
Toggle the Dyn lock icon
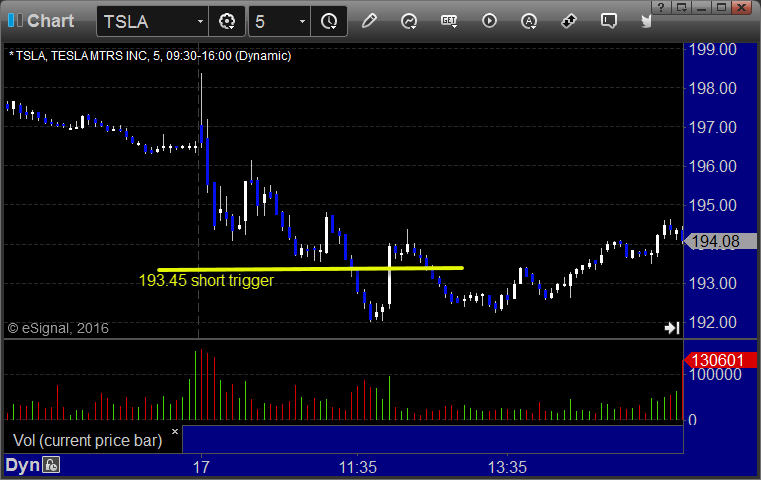coord(51,465)
